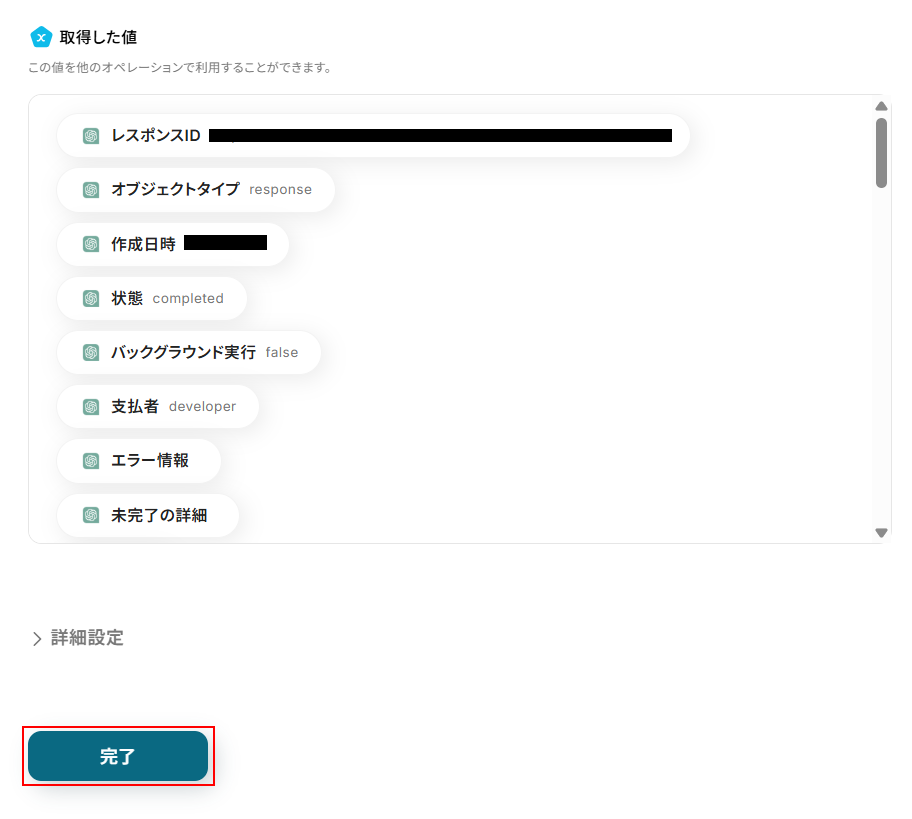Screen dimensions: 912x819
Task: Click the ChatGPT icon beside エラー情報
Action: point(91,461)
